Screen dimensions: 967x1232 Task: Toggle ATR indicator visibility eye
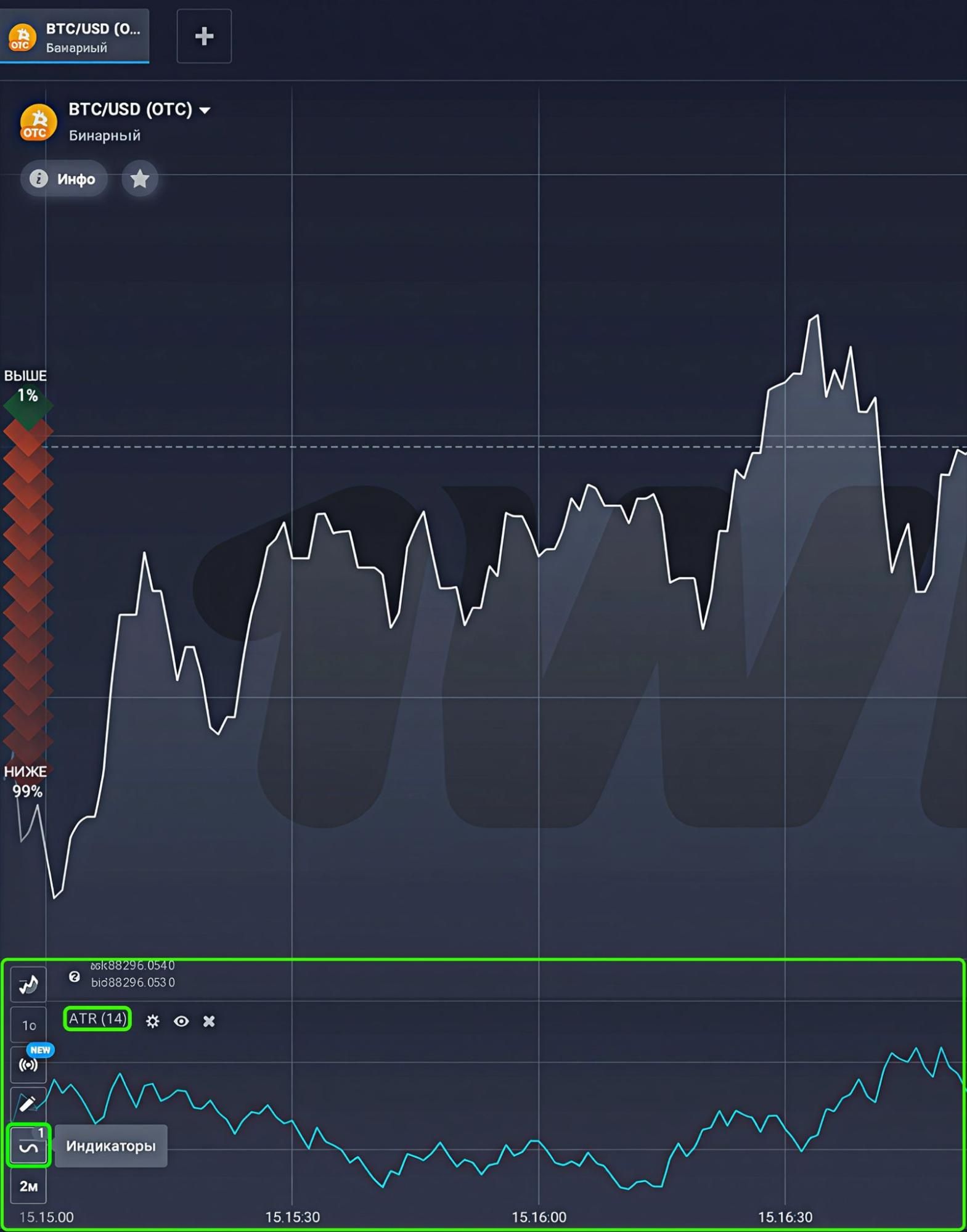point(181,1021)
